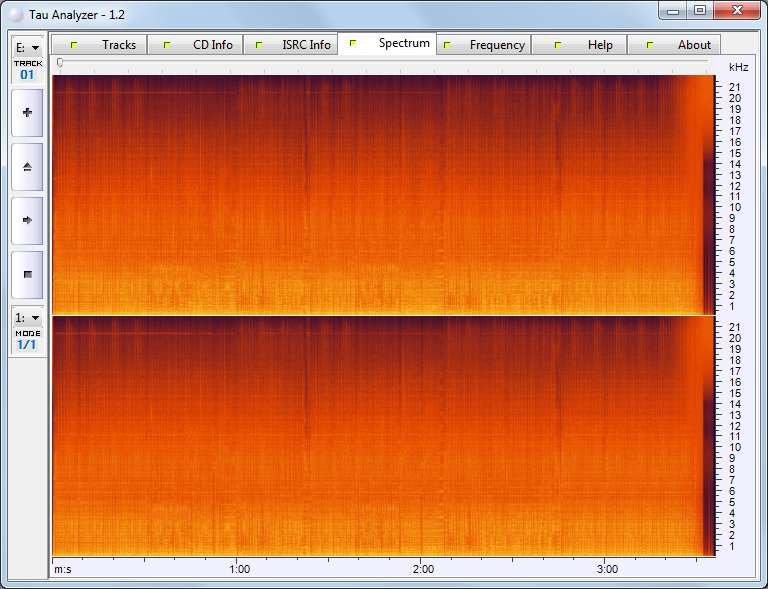Click the upper channel spectrogram
Screen dimensions: 768x589
(380, 195)
